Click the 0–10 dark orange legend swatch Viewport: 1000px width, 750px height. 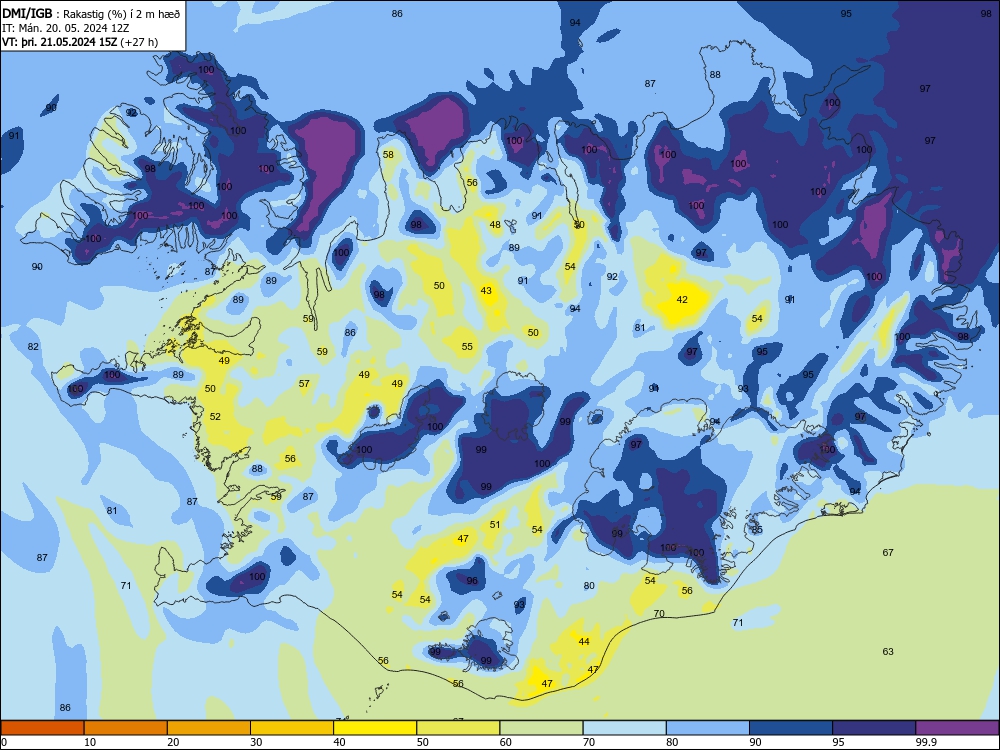pyautogui.click(x=42, y=728)
